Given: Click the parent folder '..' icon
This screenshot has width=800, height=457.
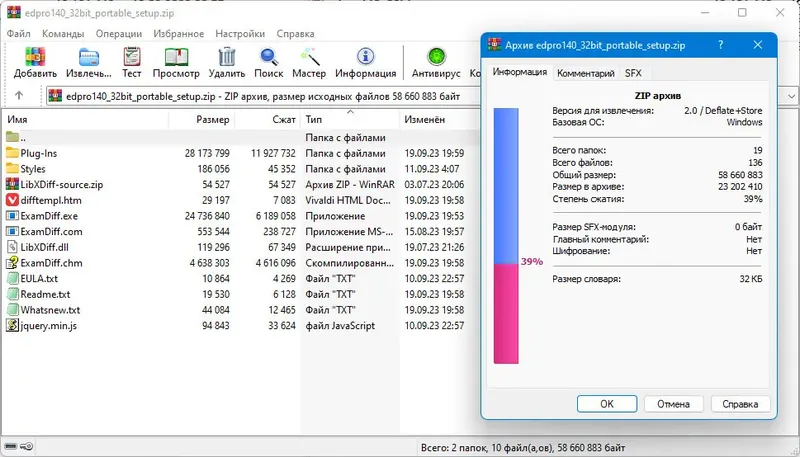Looking at the screenshot, I should point(12,137).
